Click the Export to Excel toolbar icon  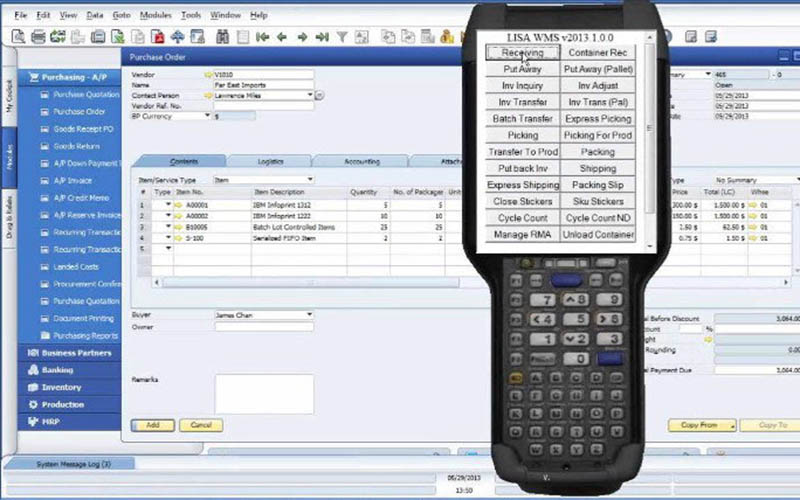point(118,37)
